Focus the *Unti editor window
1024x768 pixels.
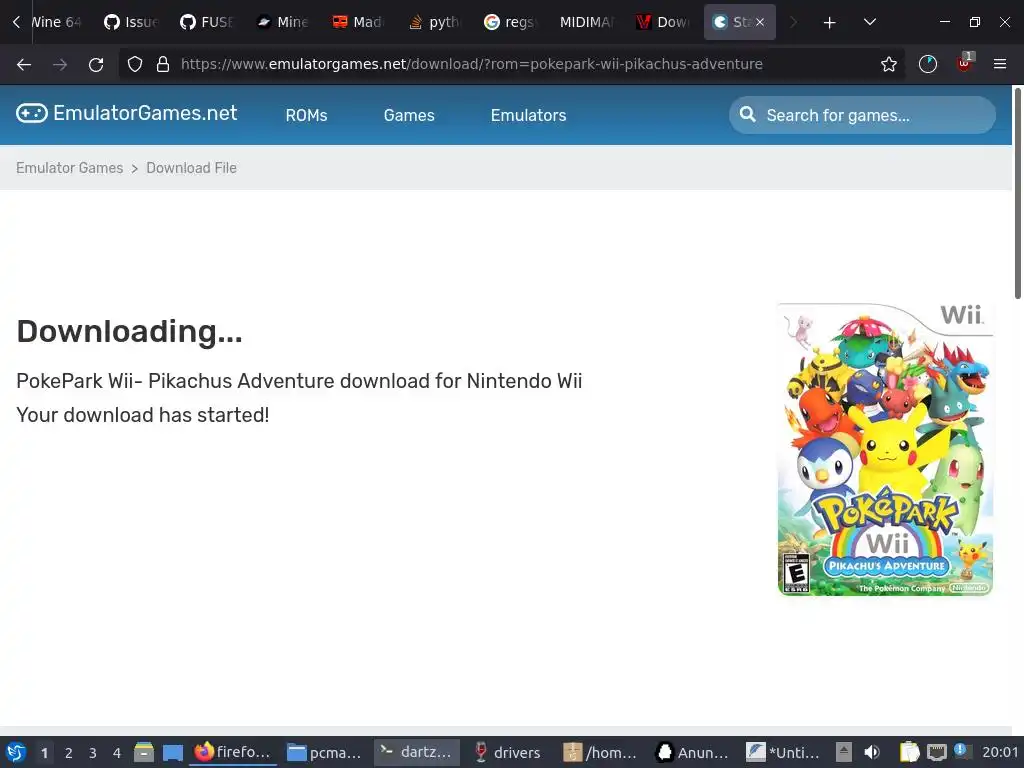click(x=783, y=752)
